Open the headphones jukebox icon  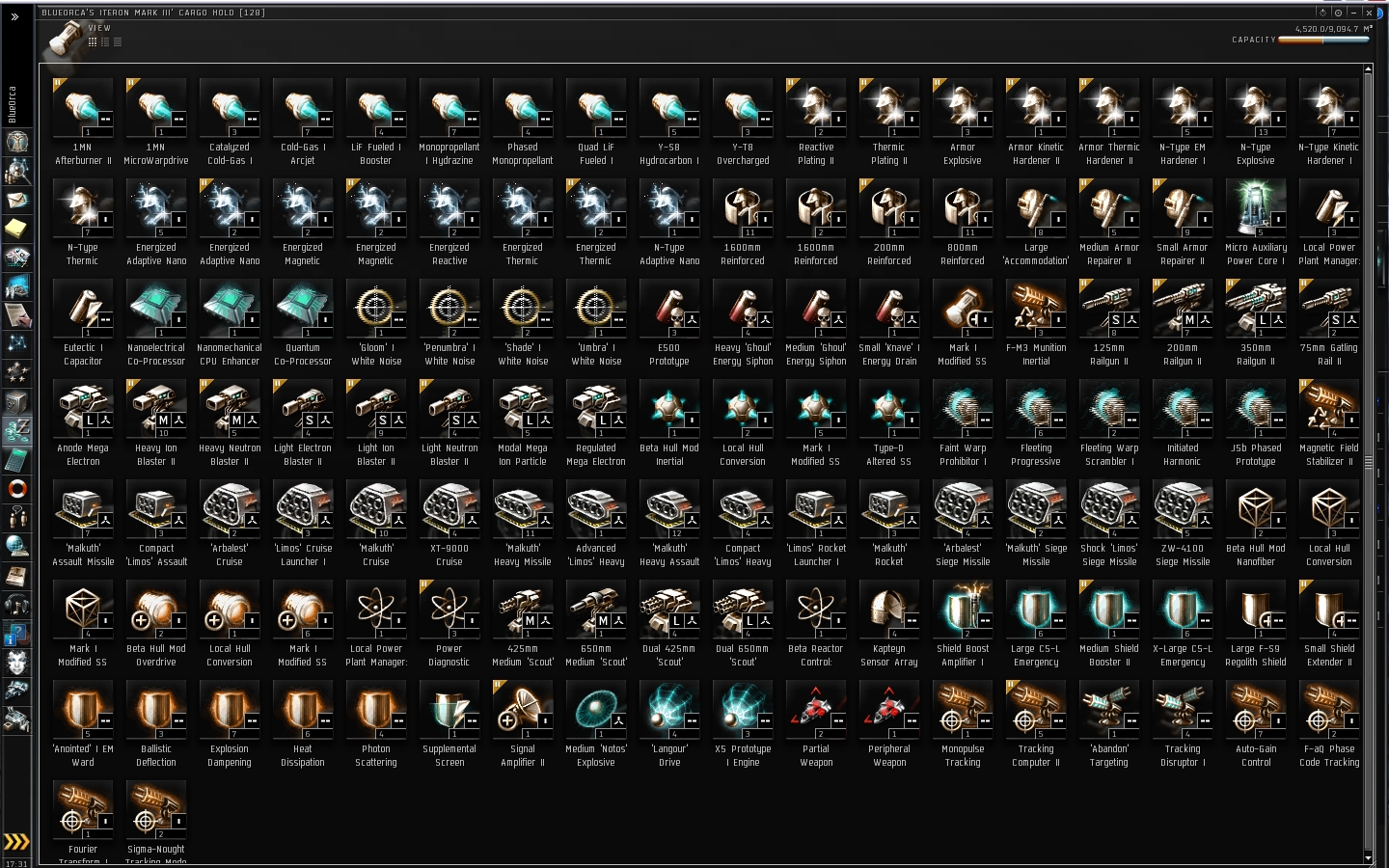[16, 605]
